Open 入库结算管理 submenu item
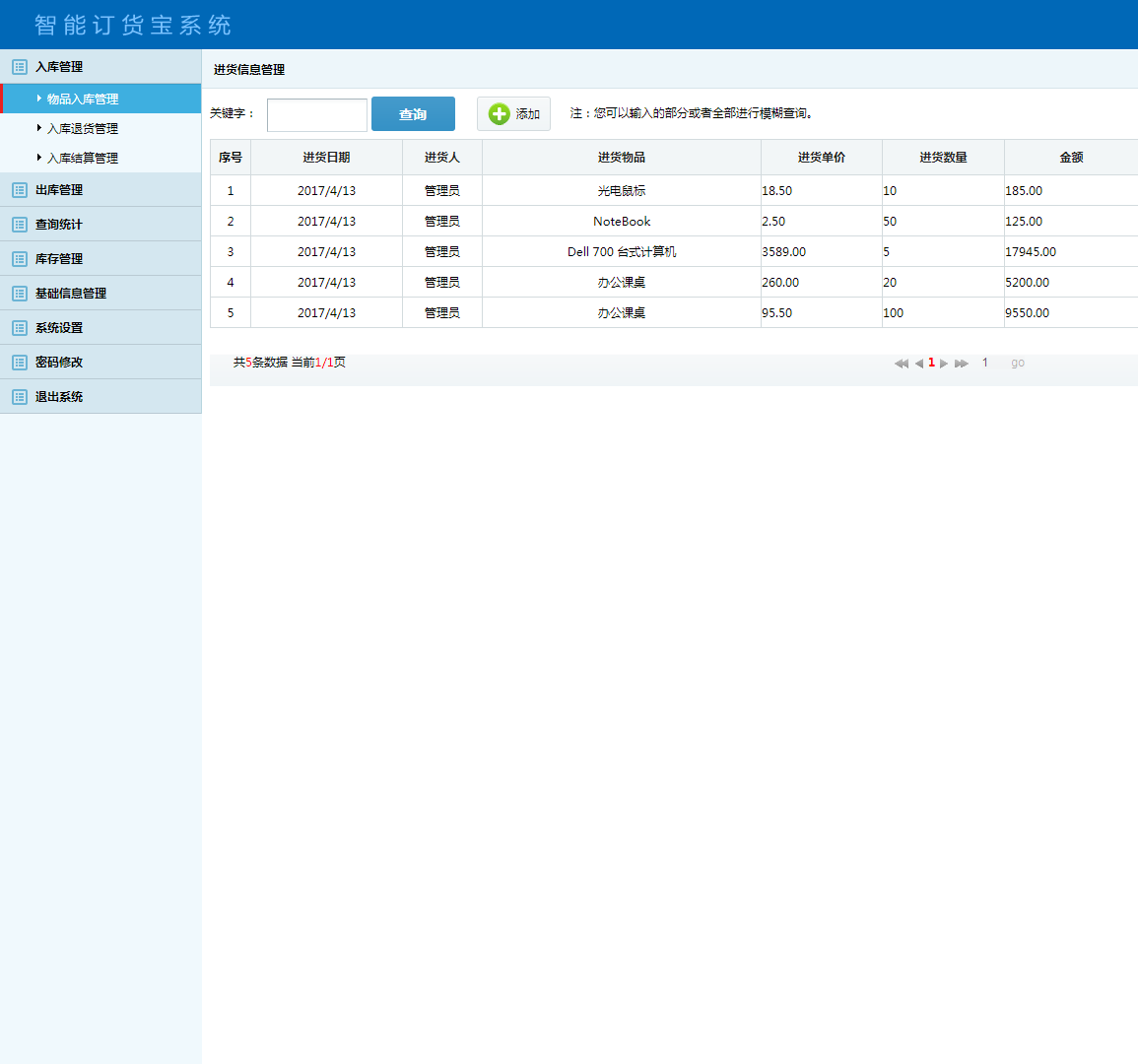This screenshot has width=1138, height=1064. (x=83, y=159)
